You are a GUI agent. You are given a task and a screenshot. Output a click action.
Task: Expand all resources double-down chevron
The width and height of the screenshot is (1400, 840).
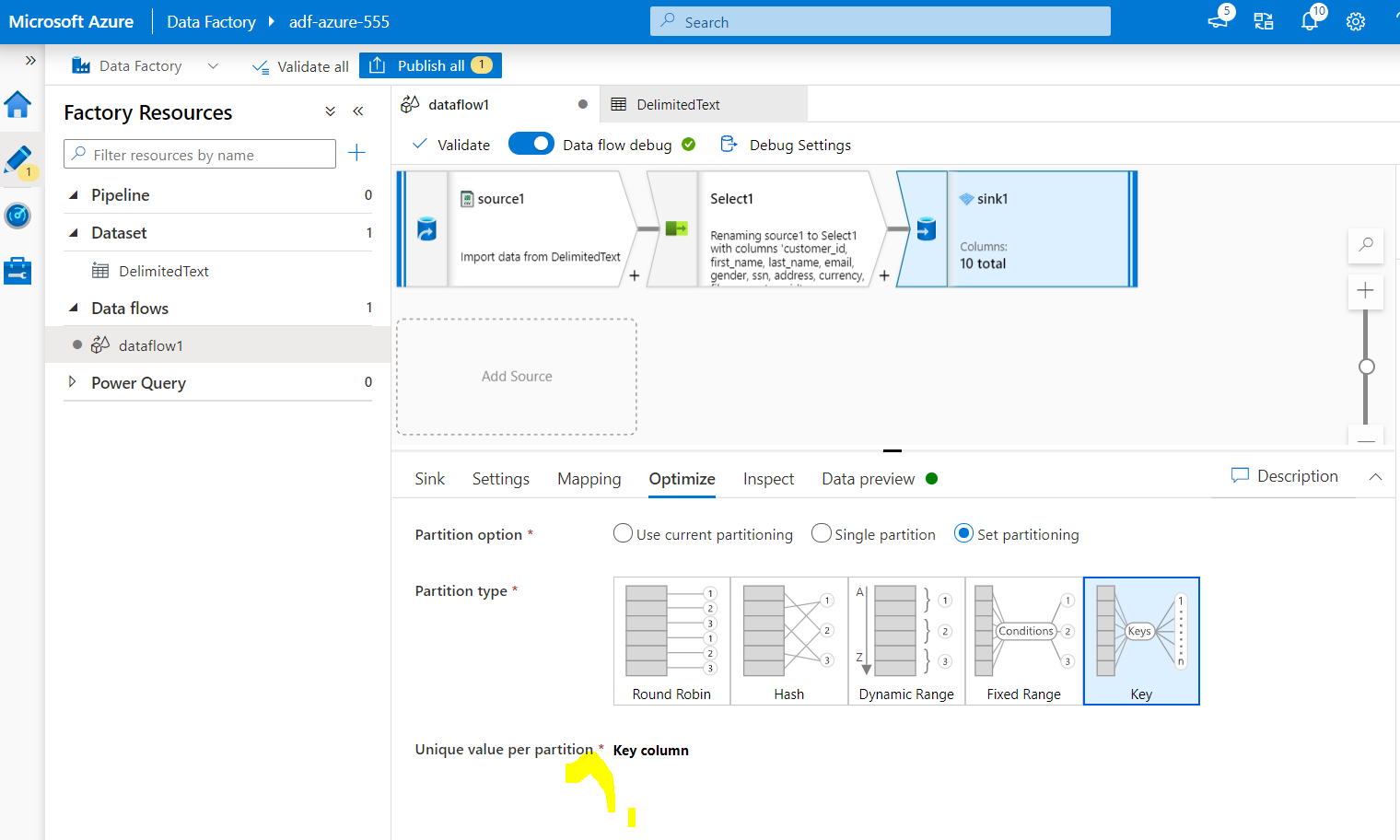331,111
